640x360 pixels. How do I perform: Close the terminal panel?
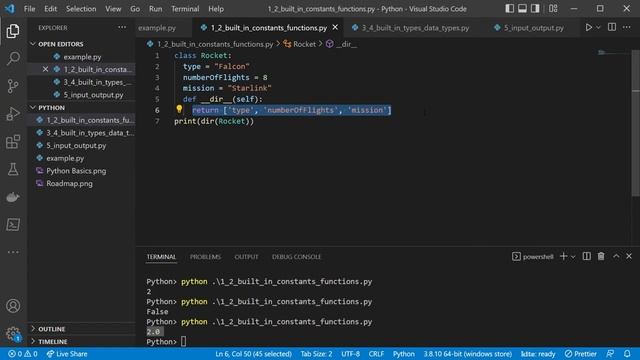point(629,256)
